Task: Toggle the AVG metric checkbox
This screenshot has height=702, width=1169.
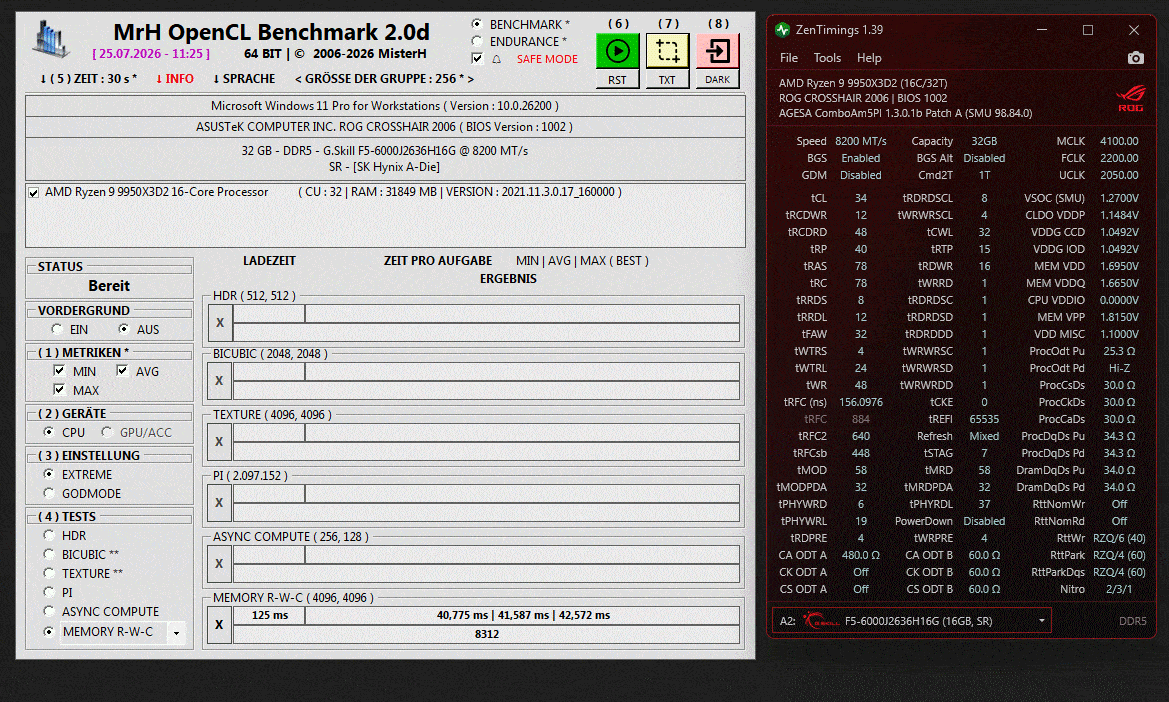Action: pyautogui.click(x=122, y=370)
